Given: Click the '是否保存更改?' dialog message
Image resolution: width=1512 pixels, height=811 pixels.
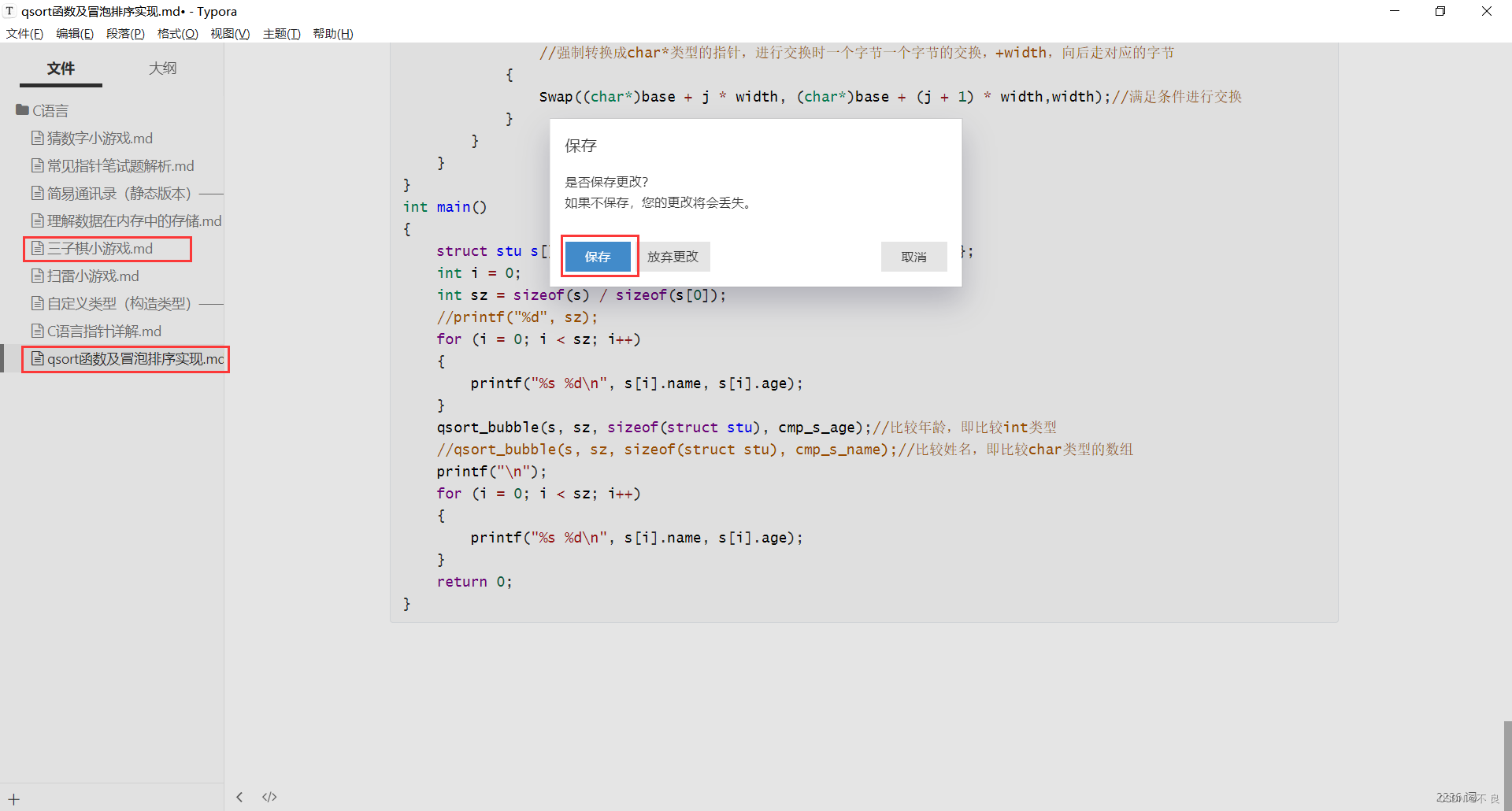Looking at the screenshot, I should coord(606,182).
